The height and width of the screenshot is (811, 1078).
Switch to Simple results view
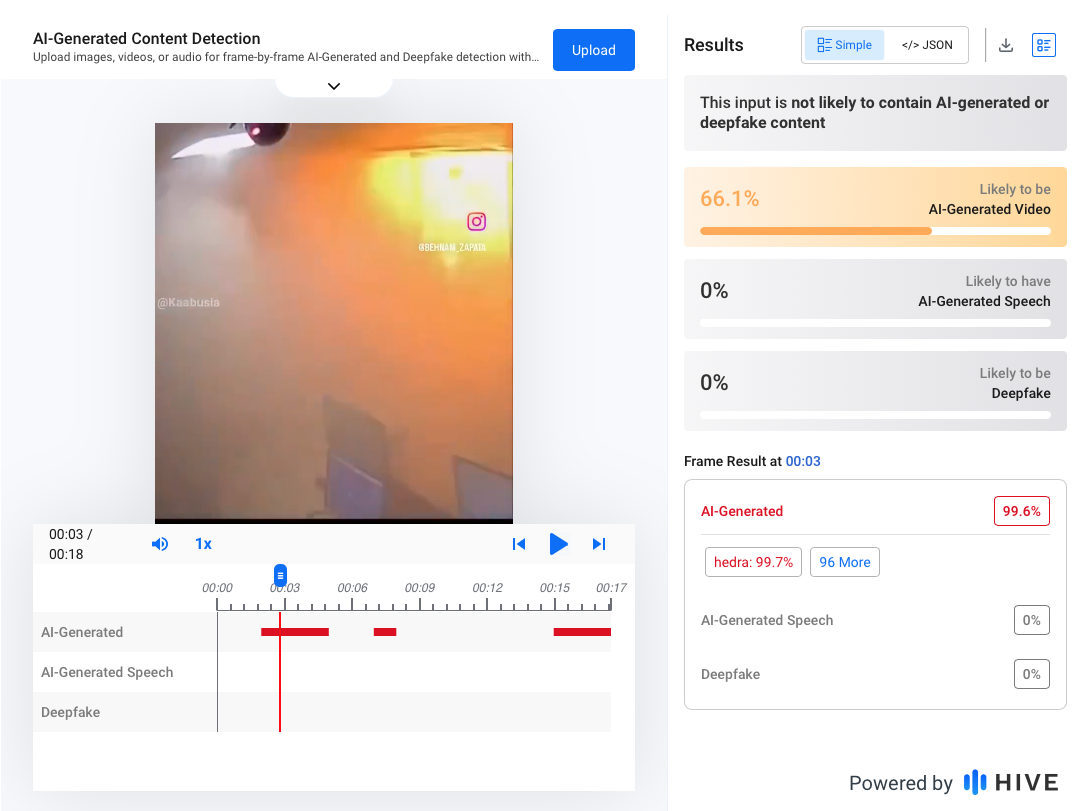point(845,45)
